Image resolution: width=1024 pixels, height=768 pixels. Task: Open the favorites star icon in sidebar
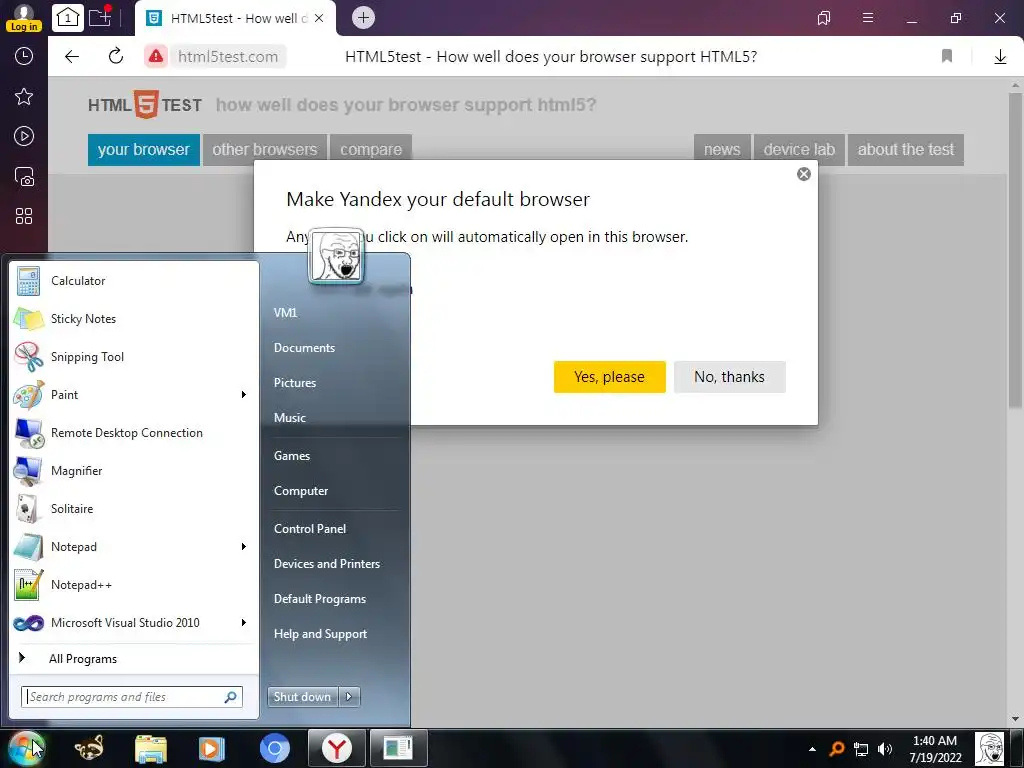(24, 97)
